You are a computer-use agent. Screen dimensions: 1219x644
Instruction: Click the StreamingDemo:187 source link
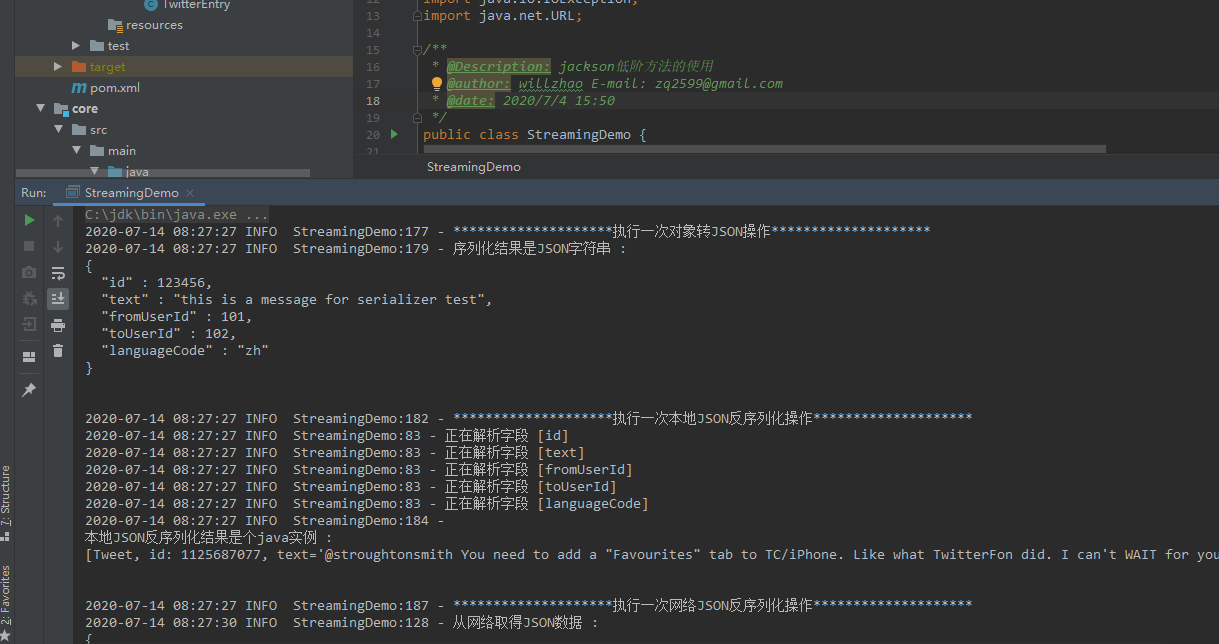pos(361,605)
